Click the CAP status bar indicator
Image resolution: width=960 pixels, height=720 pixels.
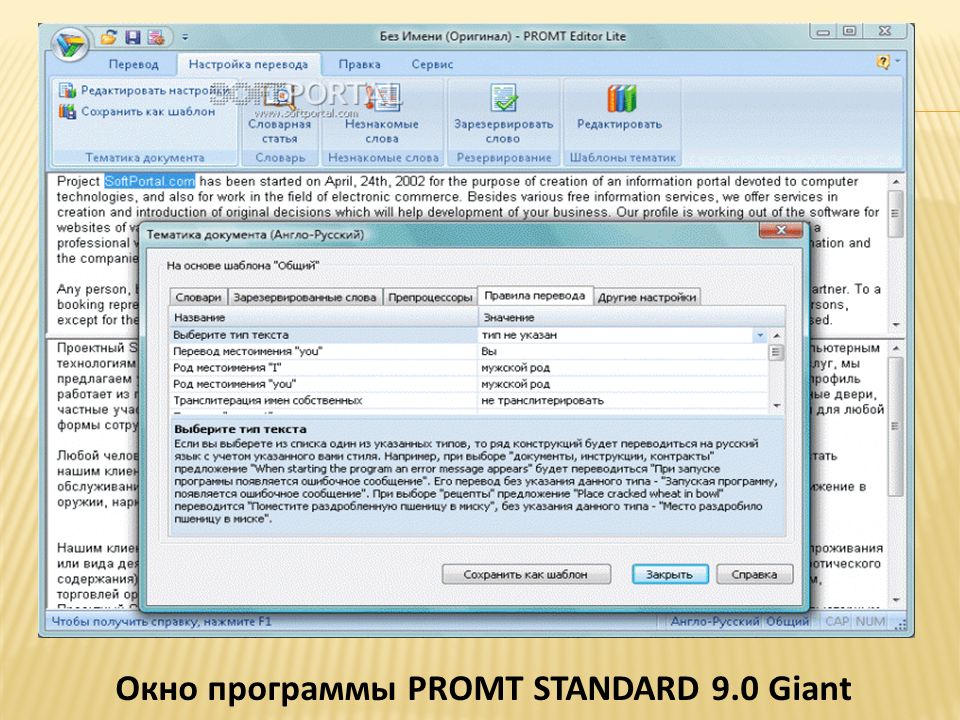pyautogui.click(x=837, y=621)
